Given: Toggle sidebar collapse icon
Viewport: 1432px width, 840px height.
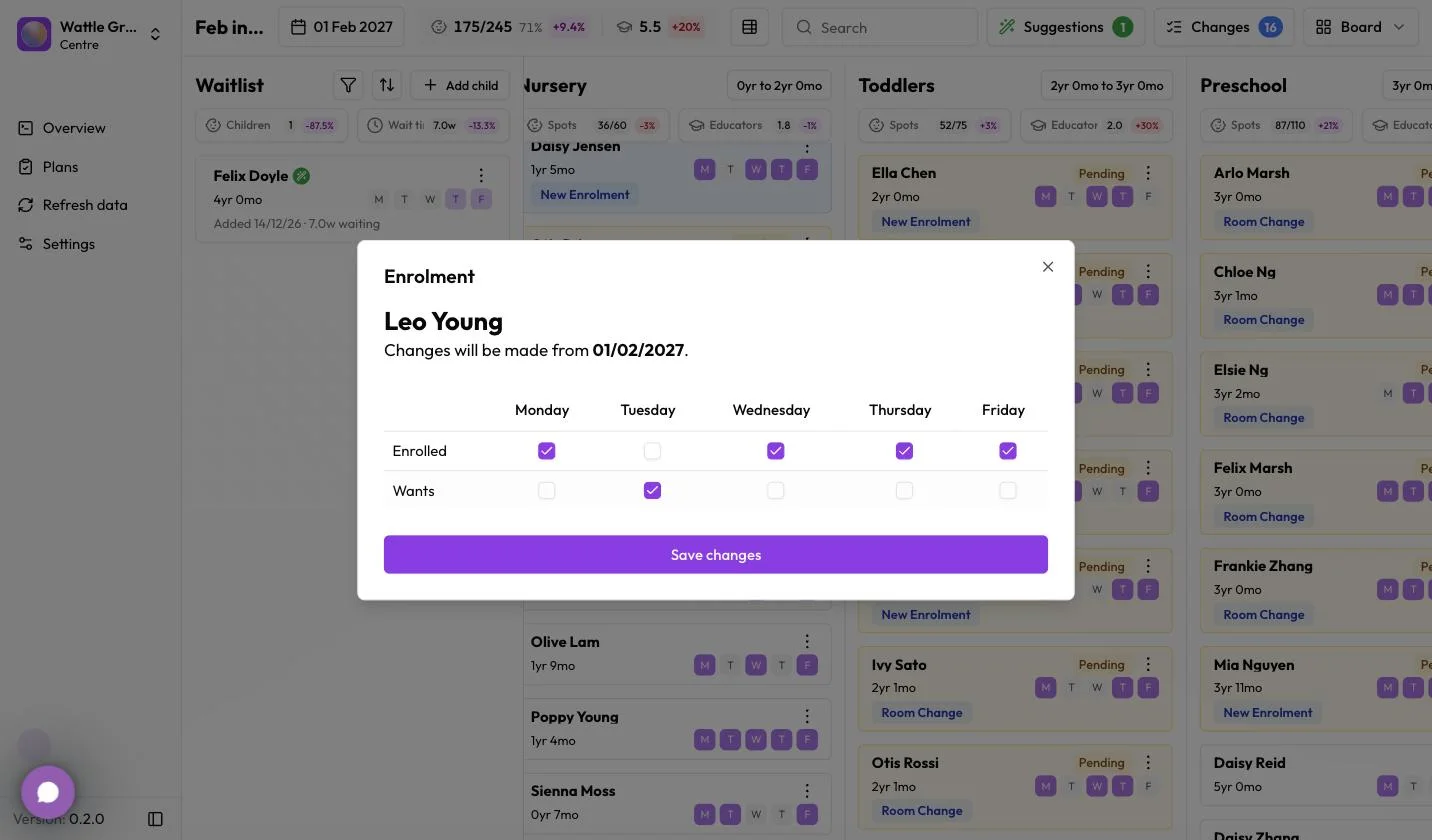Looking at the screenshot, I should click(155, 819).
